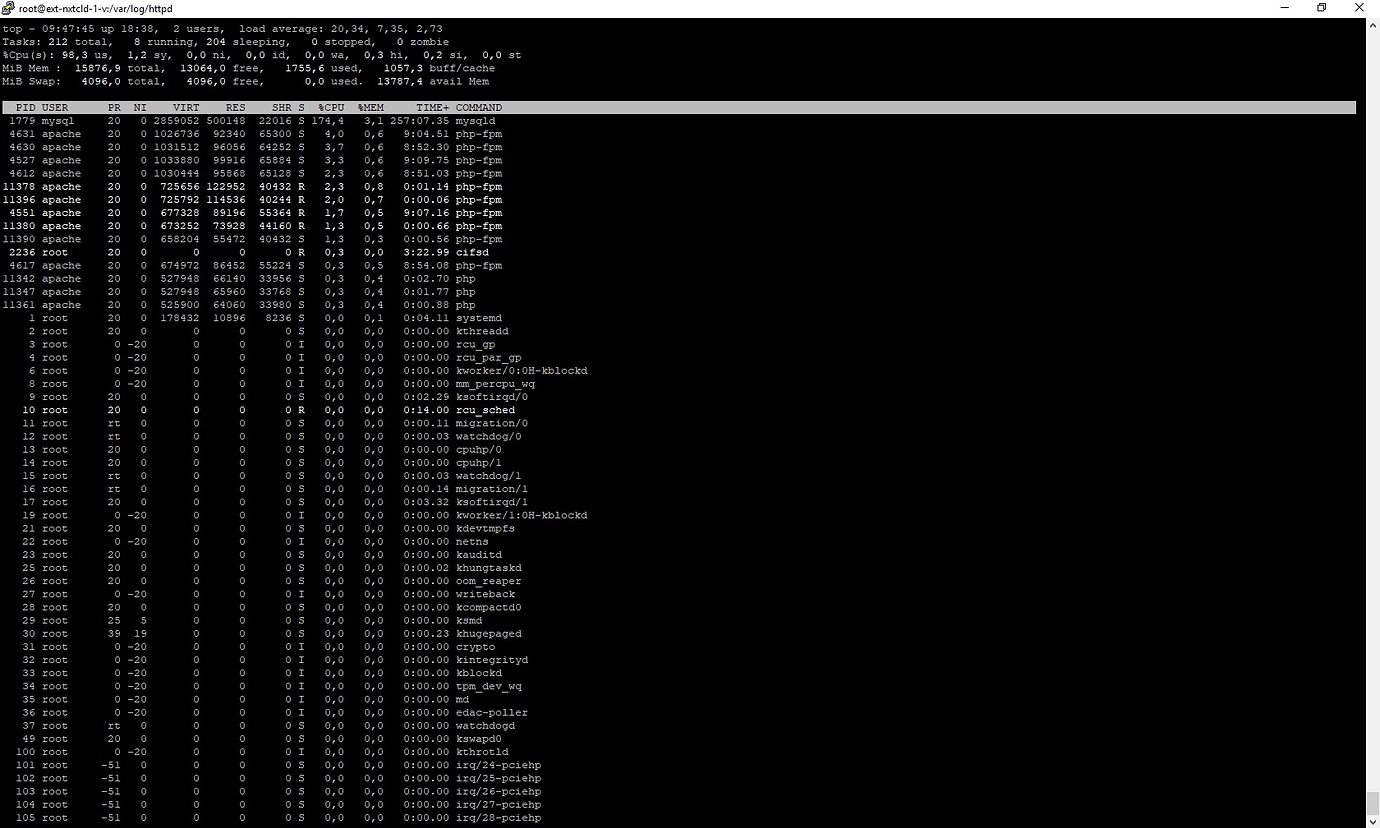Image resolution: width=1380 pixels, height=828 pixels.
Task: Click the PuTTY icon in title bar
Action: (x=9, y=8)
